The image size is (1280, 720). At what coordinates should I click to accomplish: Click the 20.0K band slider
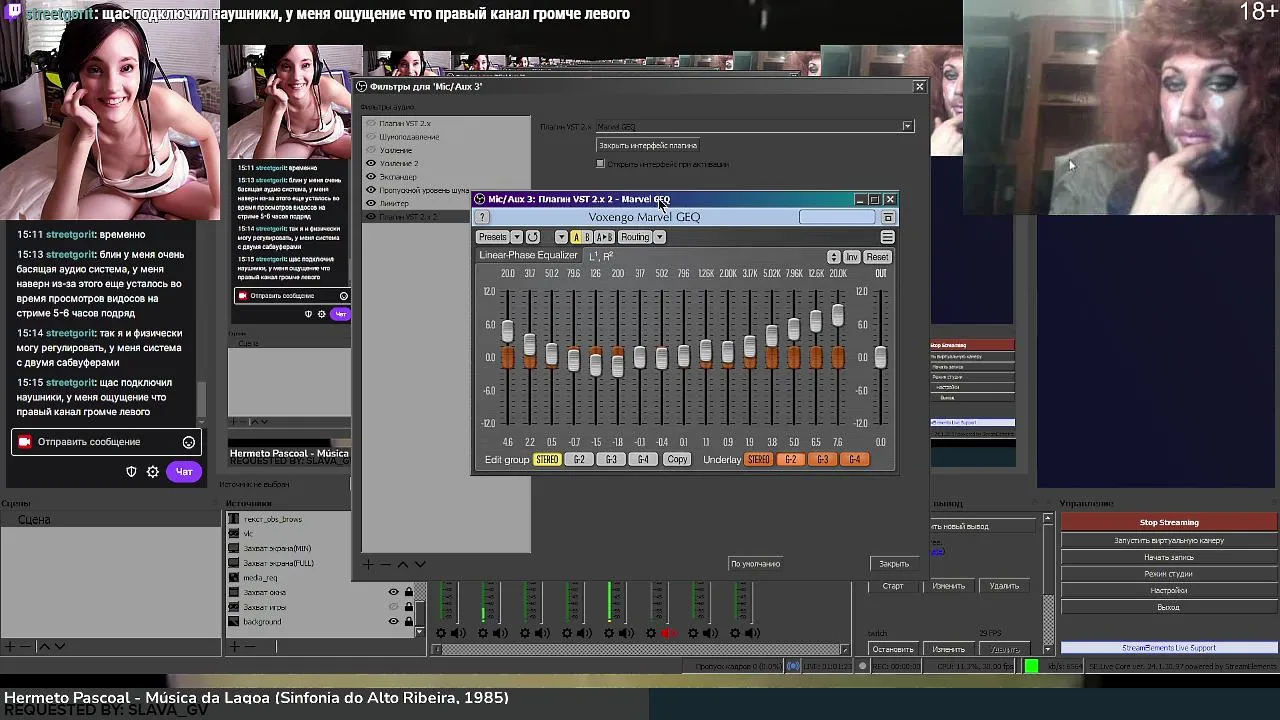tap(837, 315)
